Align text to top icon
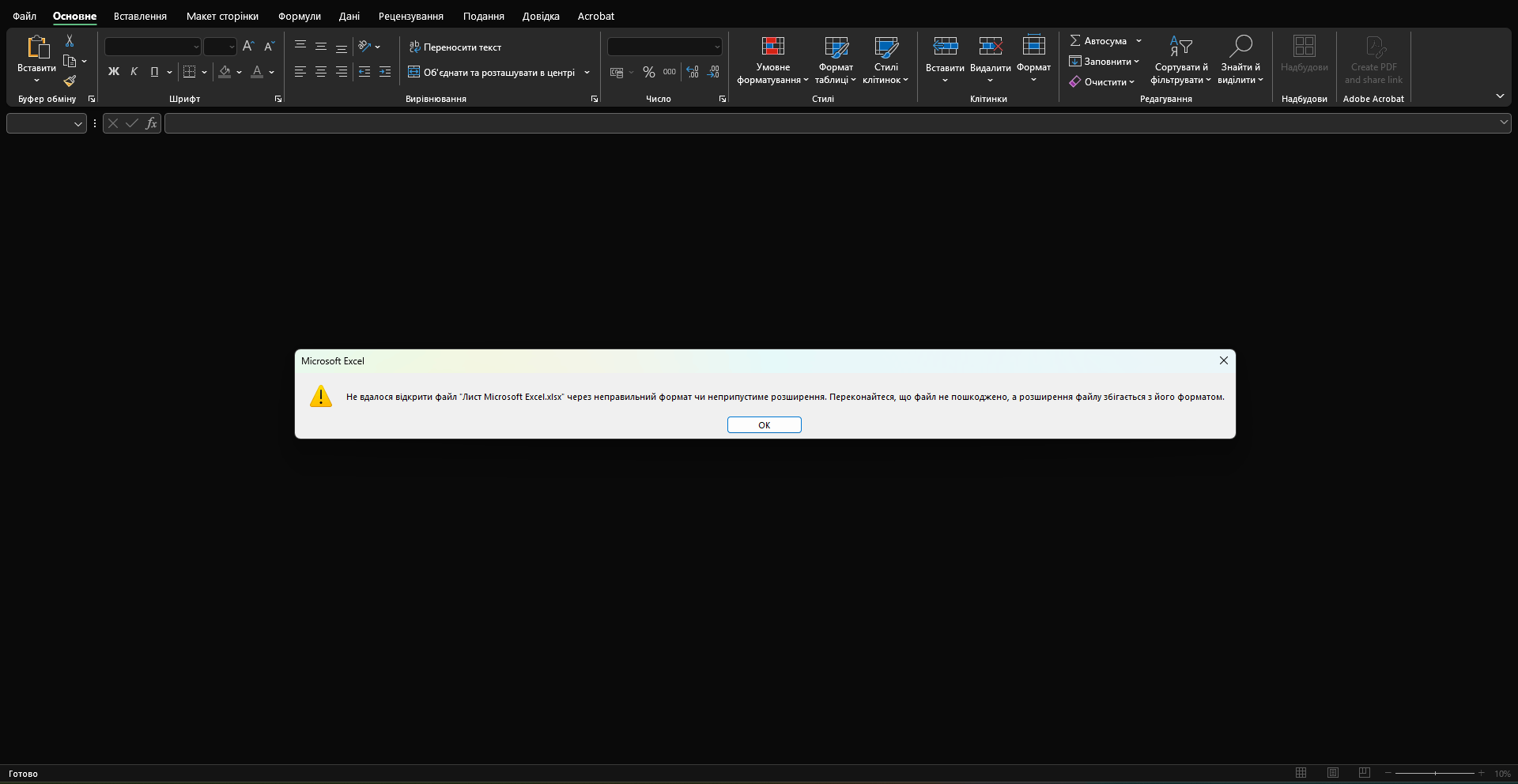 (300, 47)
